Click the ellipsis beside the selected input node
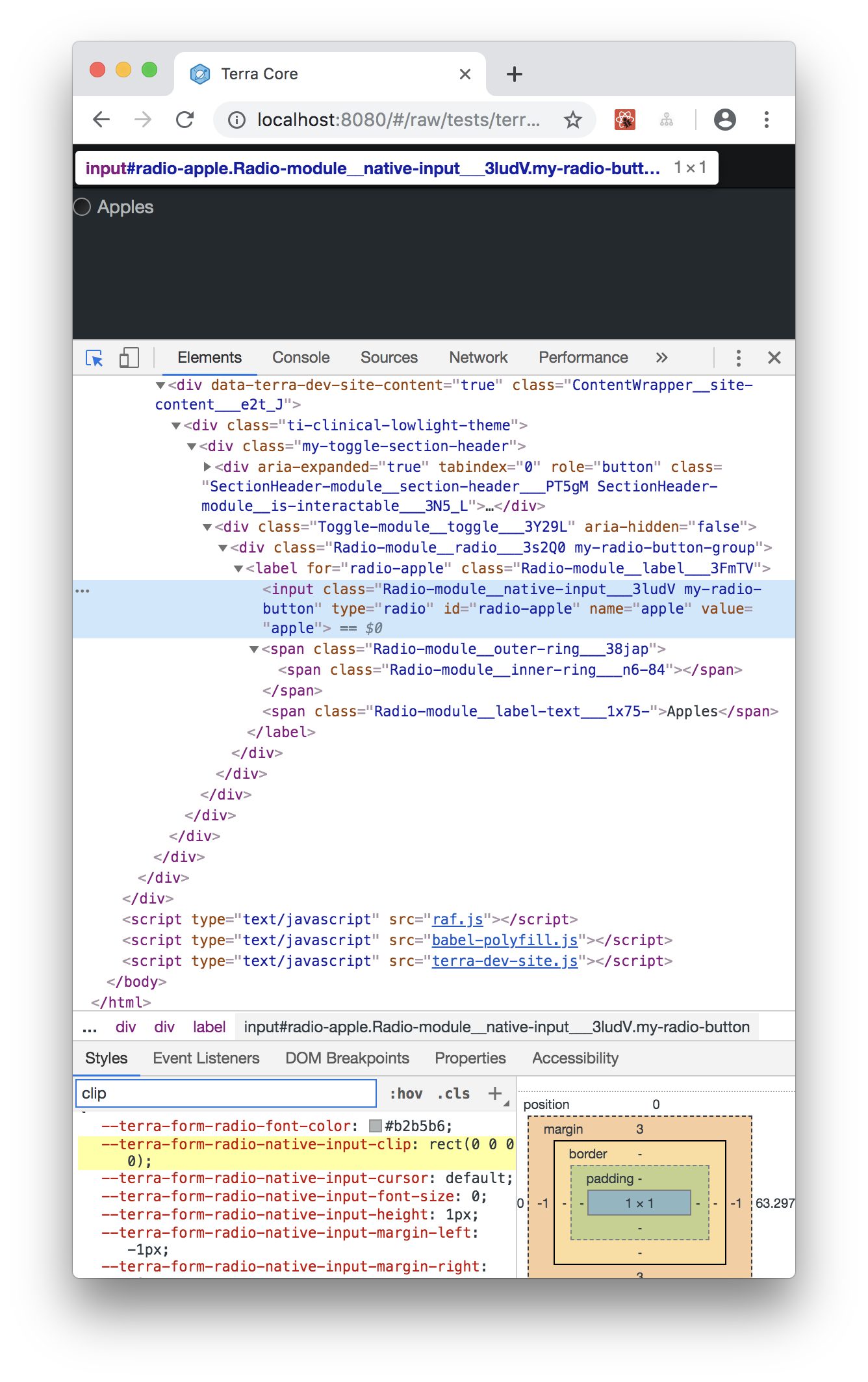868x1382 pixels. [x=83, y=591]
